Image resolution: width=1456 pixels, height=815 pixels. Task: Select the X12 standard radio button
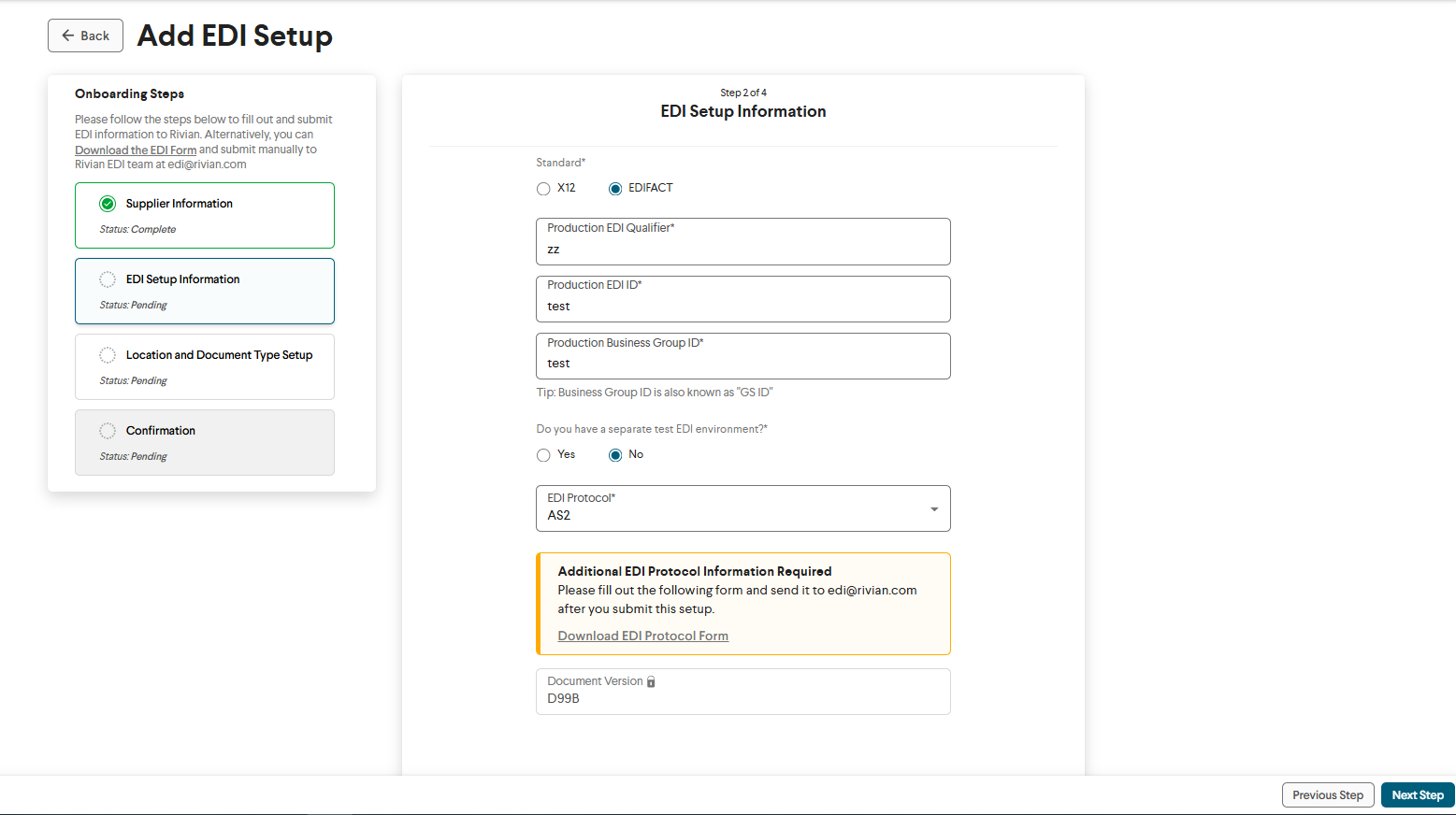(543, 189)
